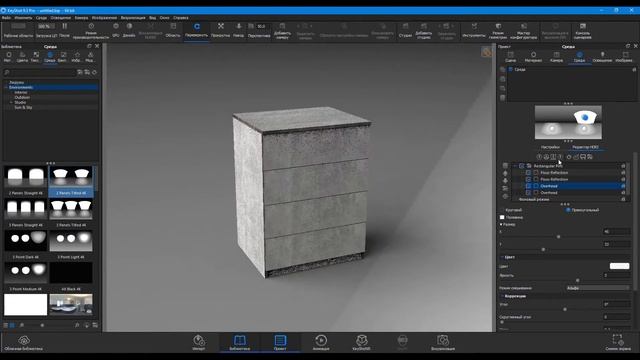Select the Interior folder in library tree
This screenshot has width=640, height=360.
[21, 93]
